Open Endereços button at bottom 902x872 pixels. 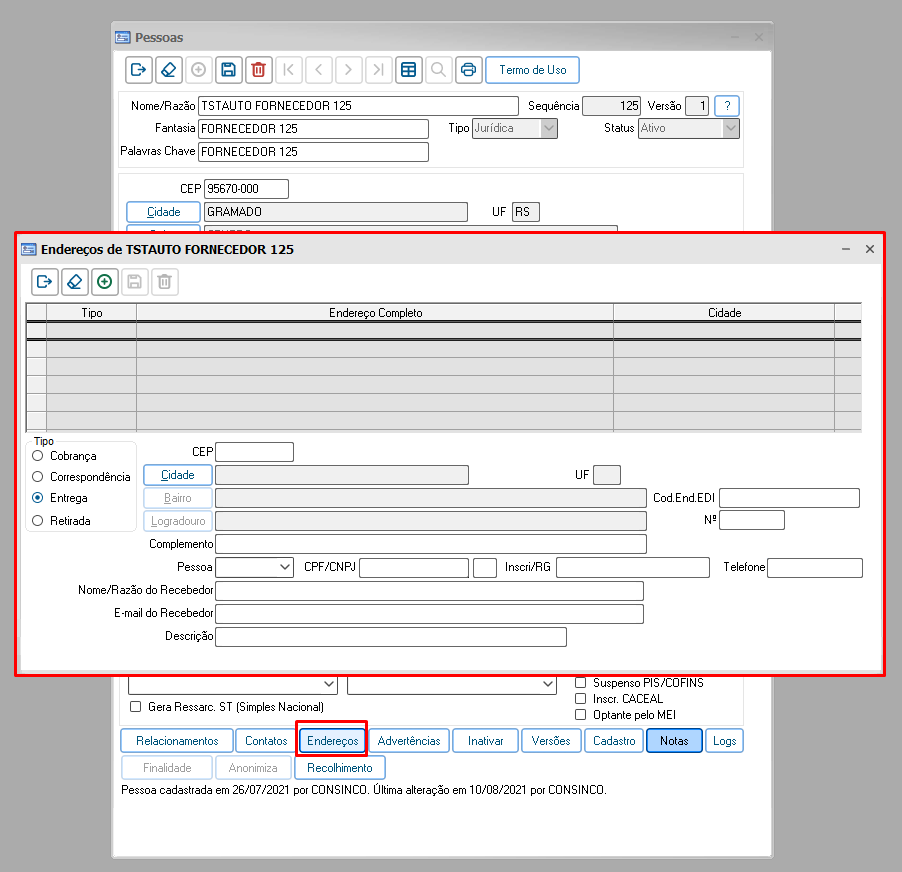pos(332,741)
